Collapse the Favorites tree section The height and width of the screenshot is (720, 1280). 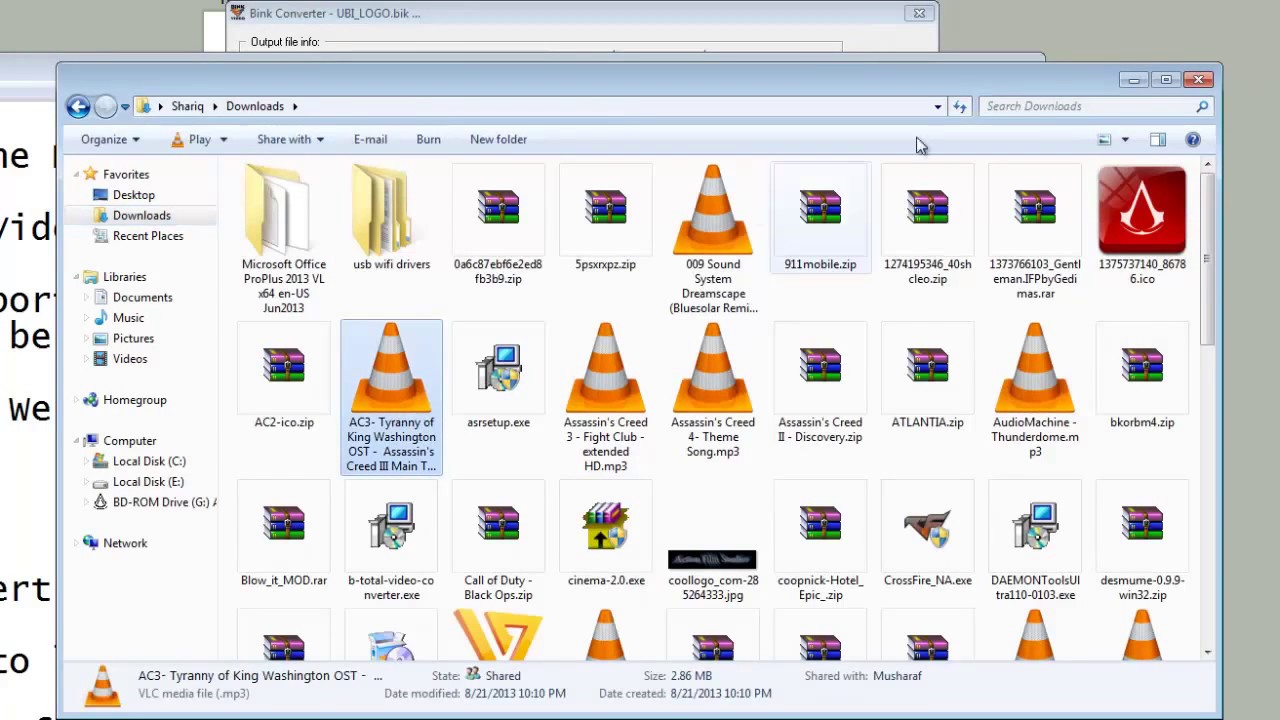[77, 175]
